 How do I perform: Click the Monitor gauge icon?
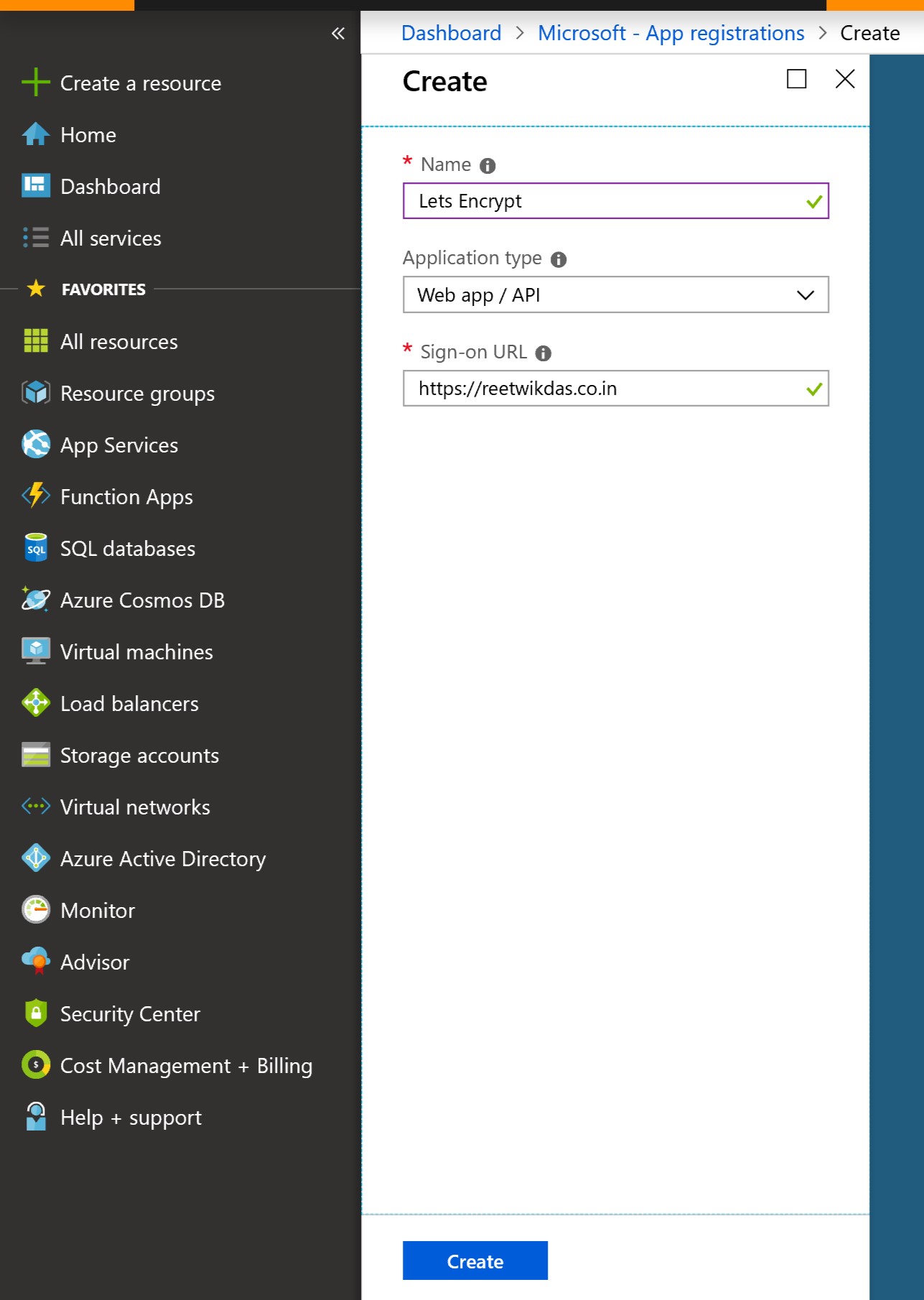[x=36, y=910]
